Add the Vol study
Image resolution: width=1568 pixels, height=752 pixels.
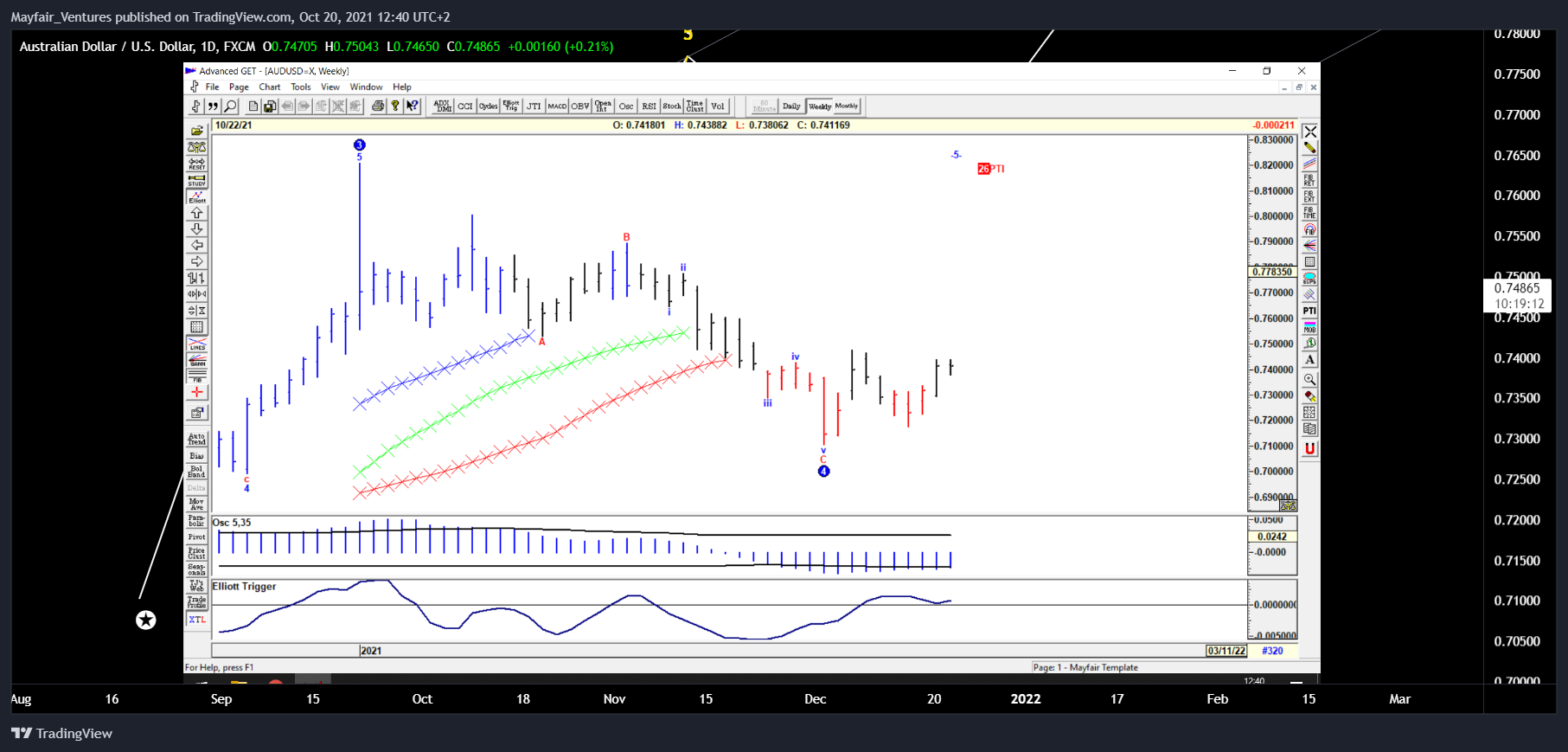coord(718,106)
